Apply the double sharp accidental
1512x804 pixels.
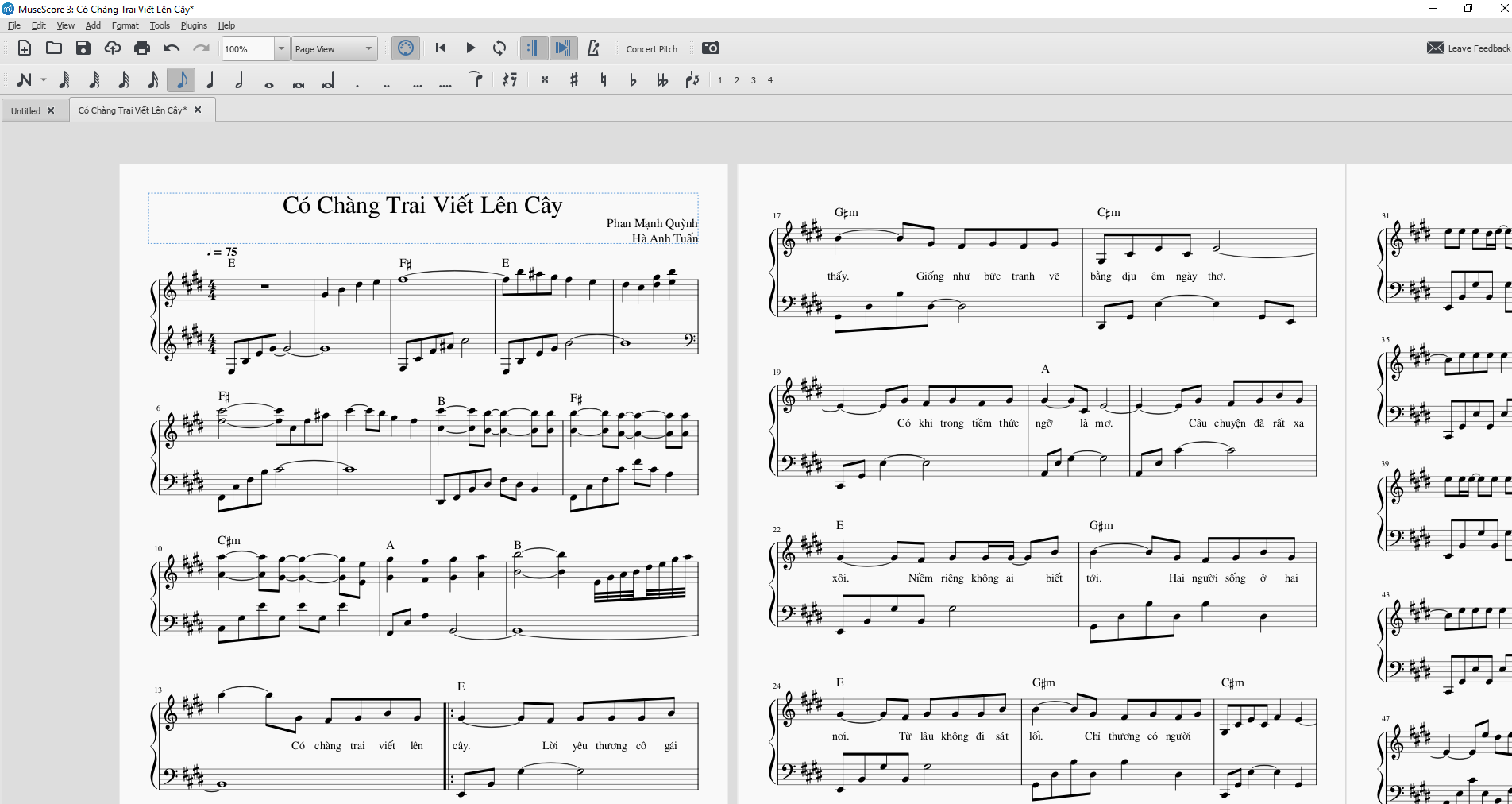(x=545, y=80)
